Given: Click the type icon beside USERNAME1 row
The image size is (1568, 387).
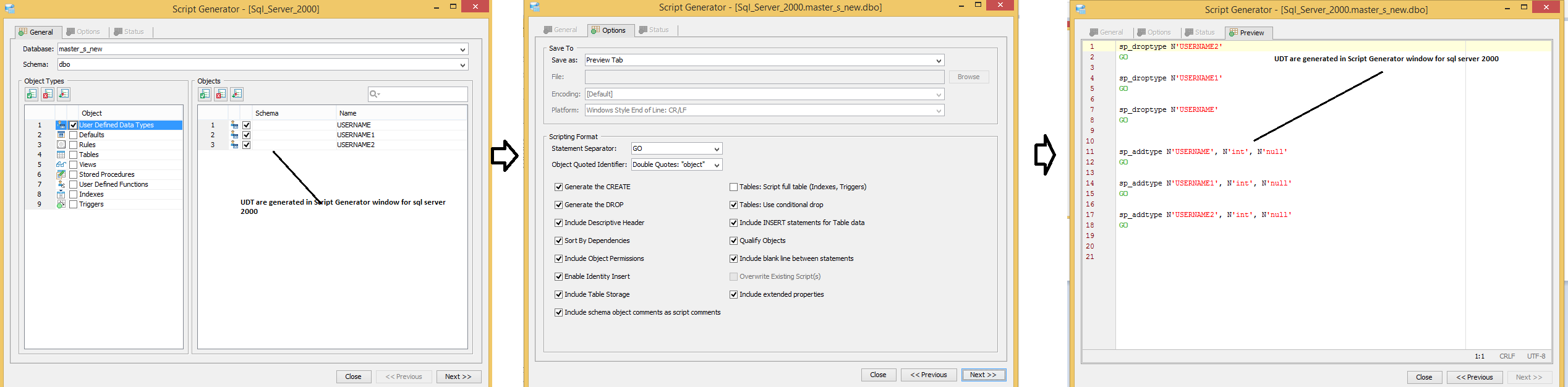Looking at the screenshot, I should coord(234,135).
